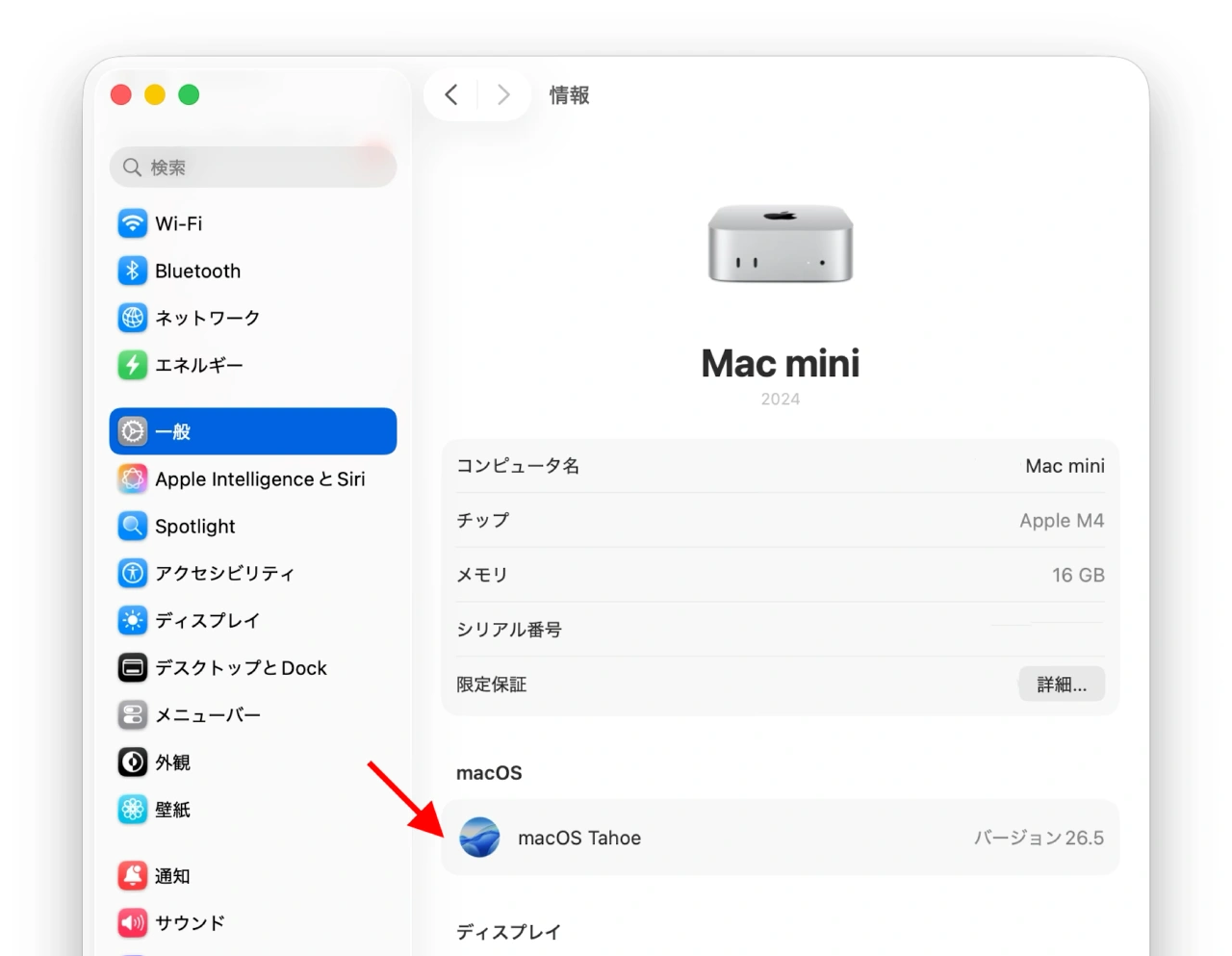
Task: Click the ディスプレイ section heading on right
Action: pos(508,932)
